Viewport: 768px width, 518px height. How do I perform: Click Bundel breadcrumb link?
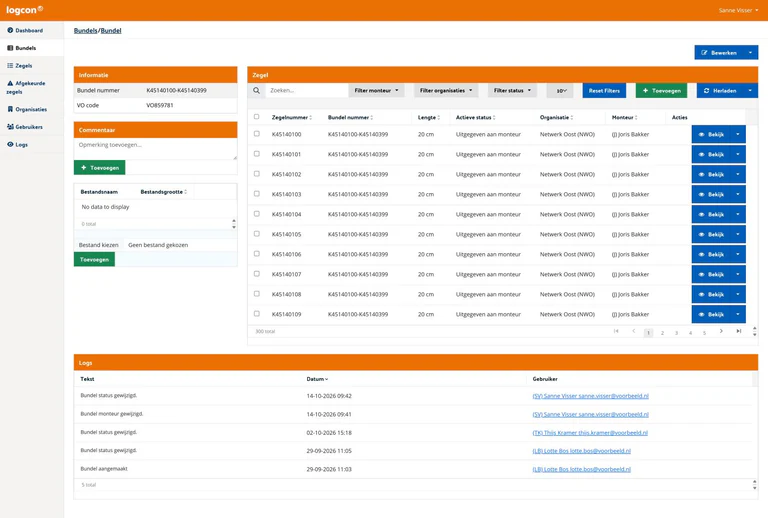pyautogui.click(x=111, y=30)
